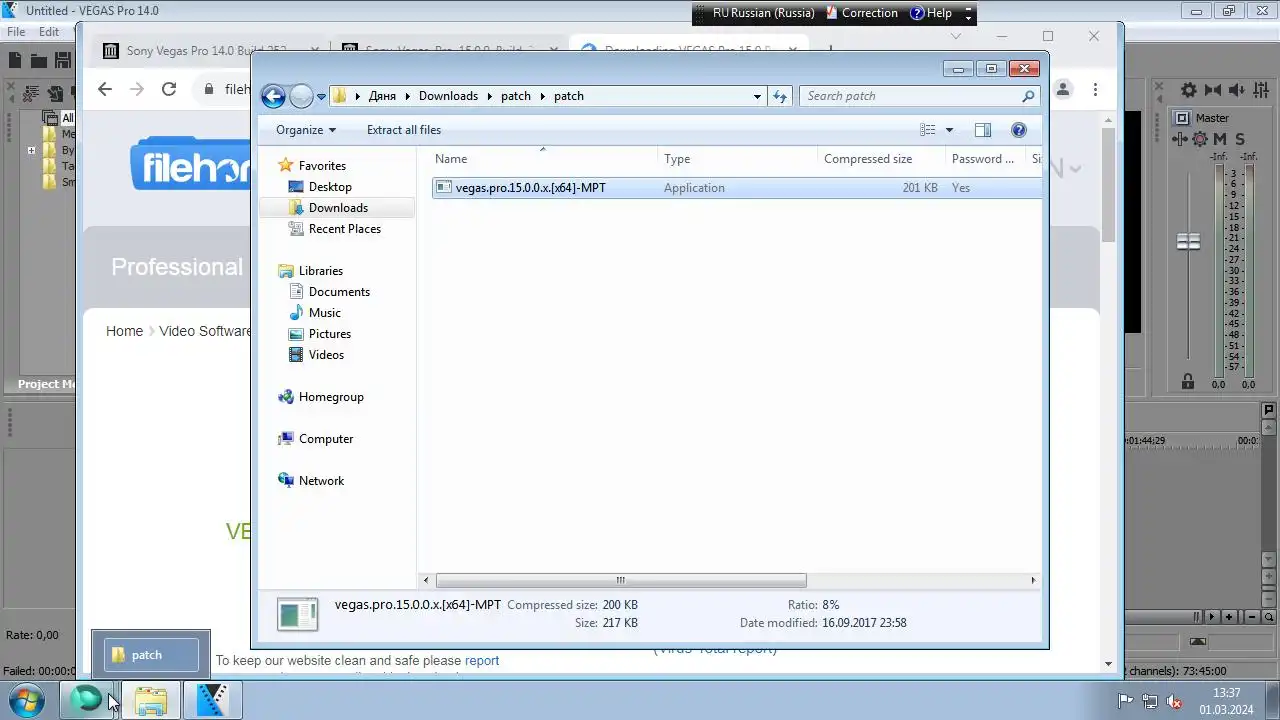This screenshot has width=1280, height=720.
Task: Solo the Master bus with the S button
Action: pos(1240,139)
